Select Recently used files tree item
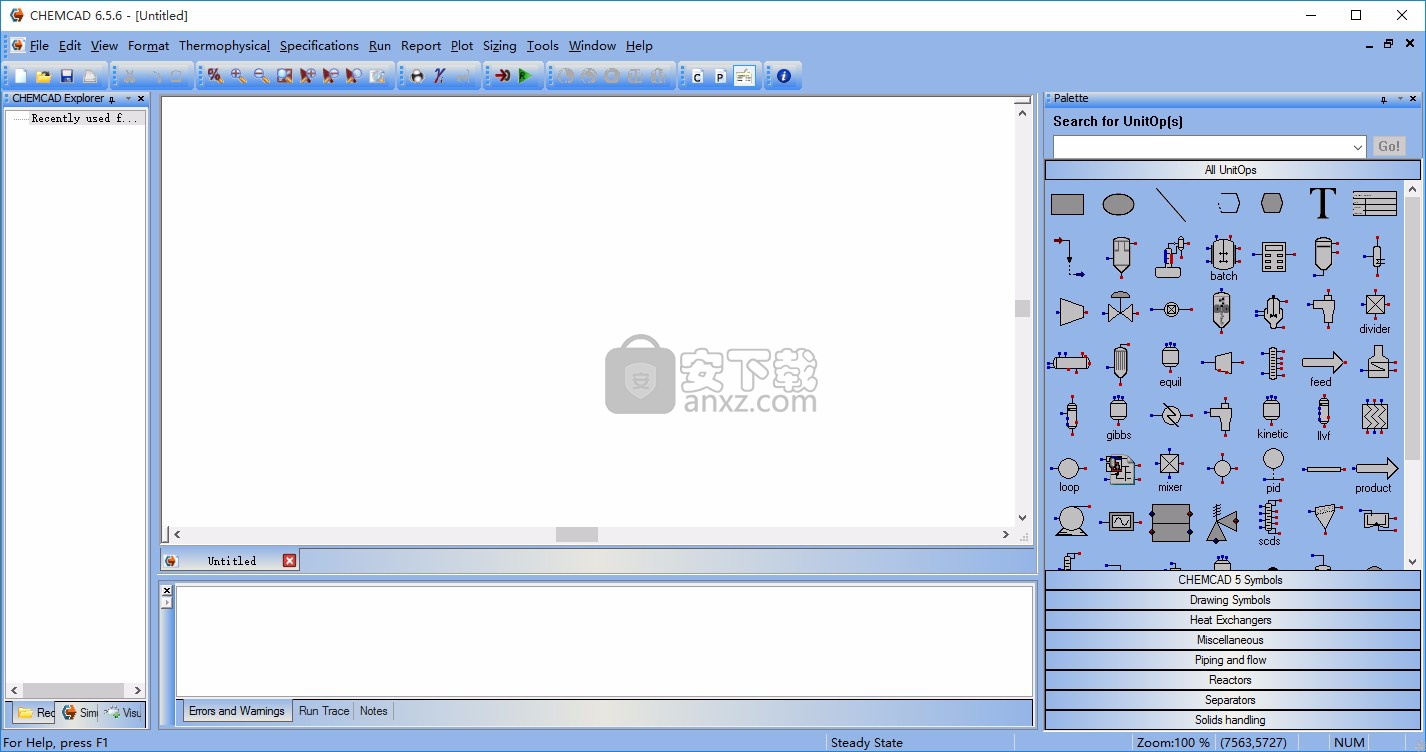 84,118
